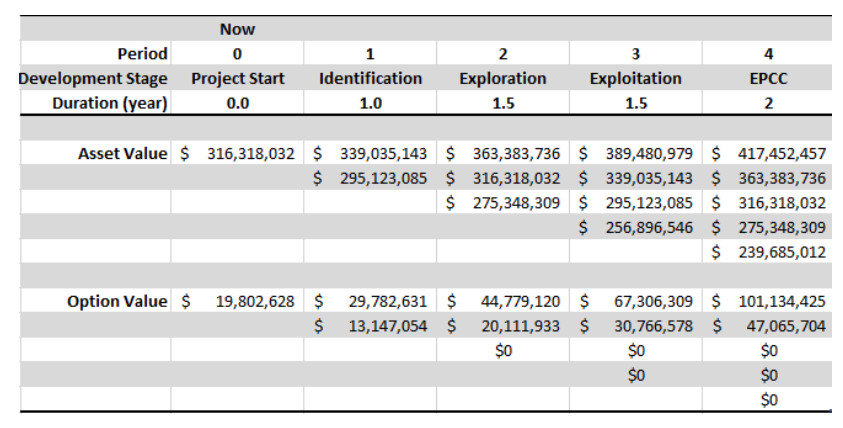Click the 'Development Stage' label cell
The image size is (843, 428).
pos(87,78)
